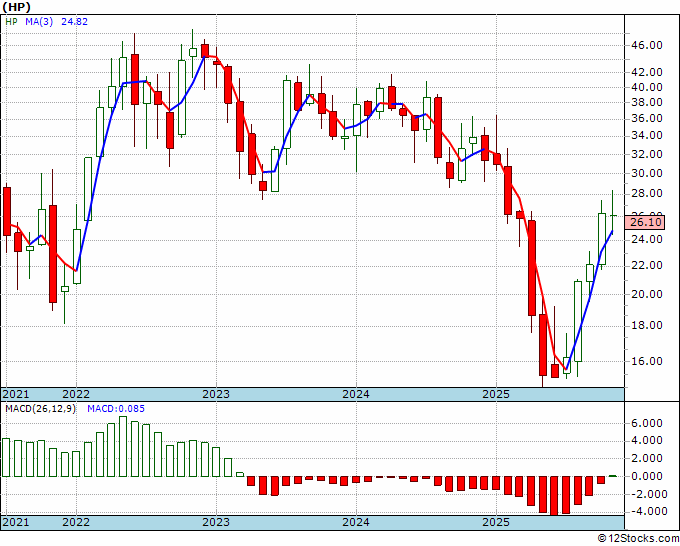Click the MA(3) indicator label
This screenshot has width=680, height=546.
(x=39, y=21)
